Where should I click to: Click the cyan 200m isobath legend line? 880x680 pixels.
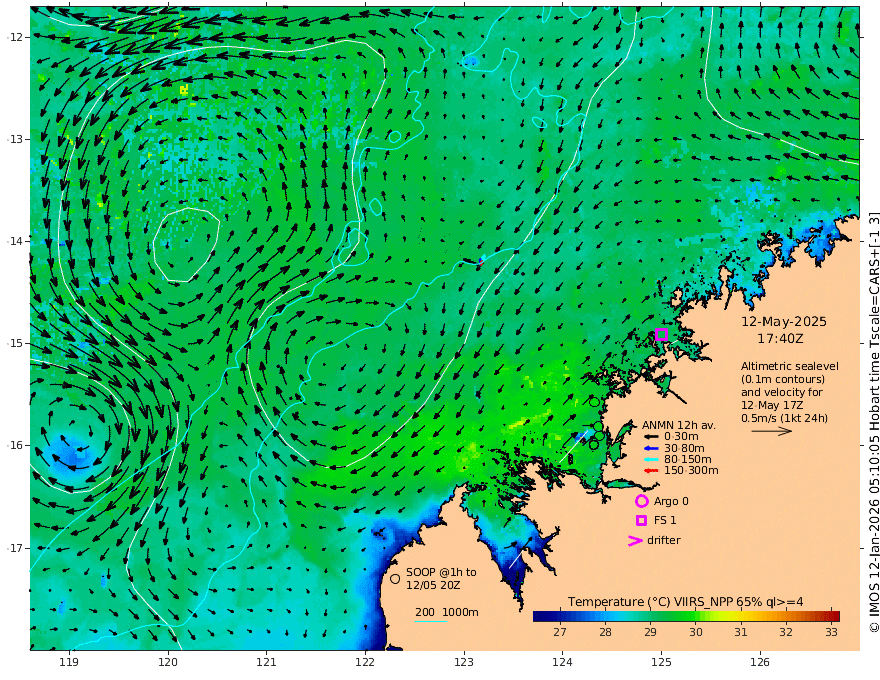pyautogui.click(x=431, y=621)
